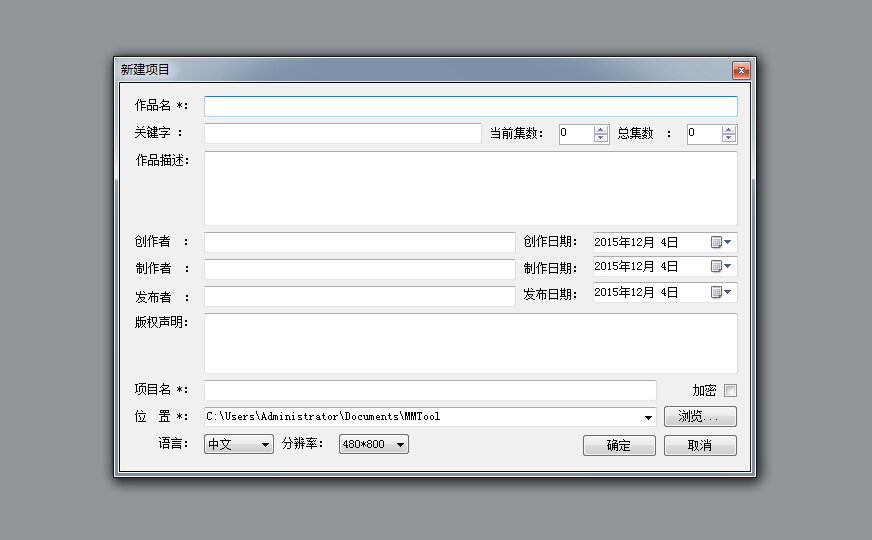The image size is (872, 540).
Task: Increase the 总集数 value with up arrow
Action: (x=728, y=129)
